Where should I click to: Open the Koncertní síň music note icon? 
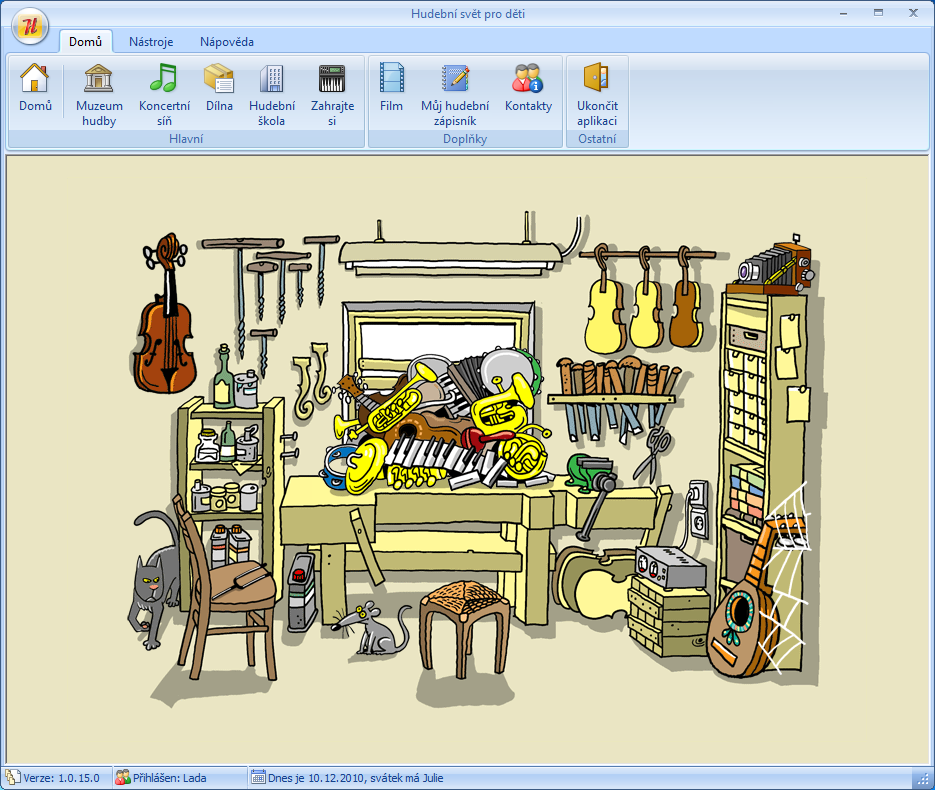[x=164, y=94]
